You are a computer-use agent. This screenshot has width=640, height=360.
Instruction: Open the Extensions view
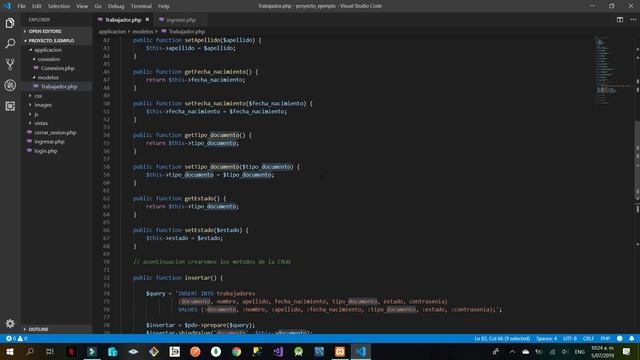10,106
